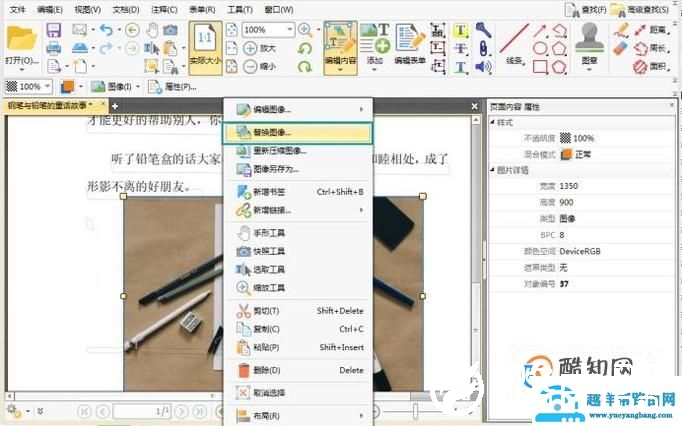
Task: Click the open folder icon 打开(O)
Action: [x=21, y=46]
